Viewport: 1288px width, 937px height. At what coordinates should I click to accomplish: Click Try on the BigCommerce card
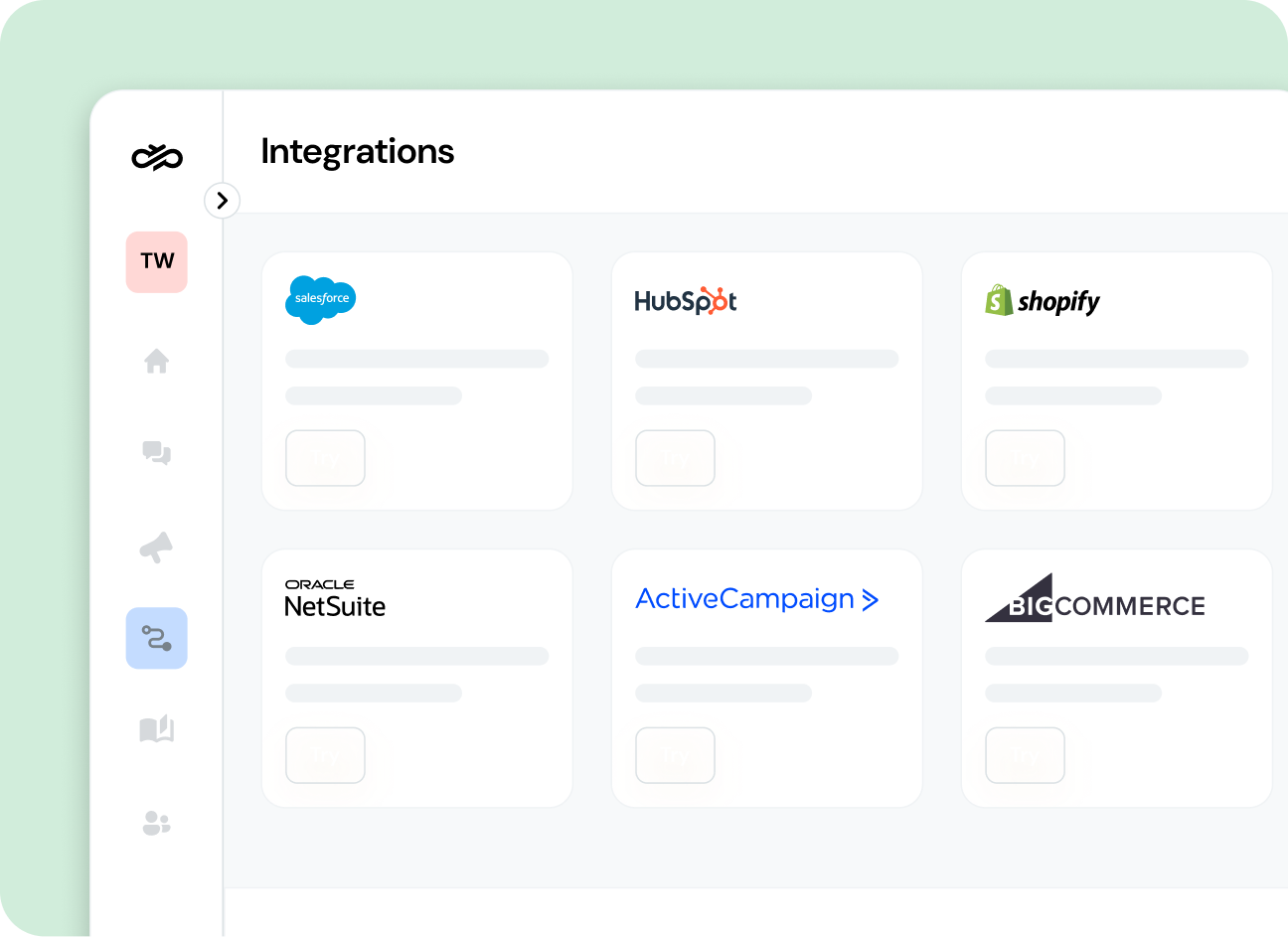[x=1025, y=755]
